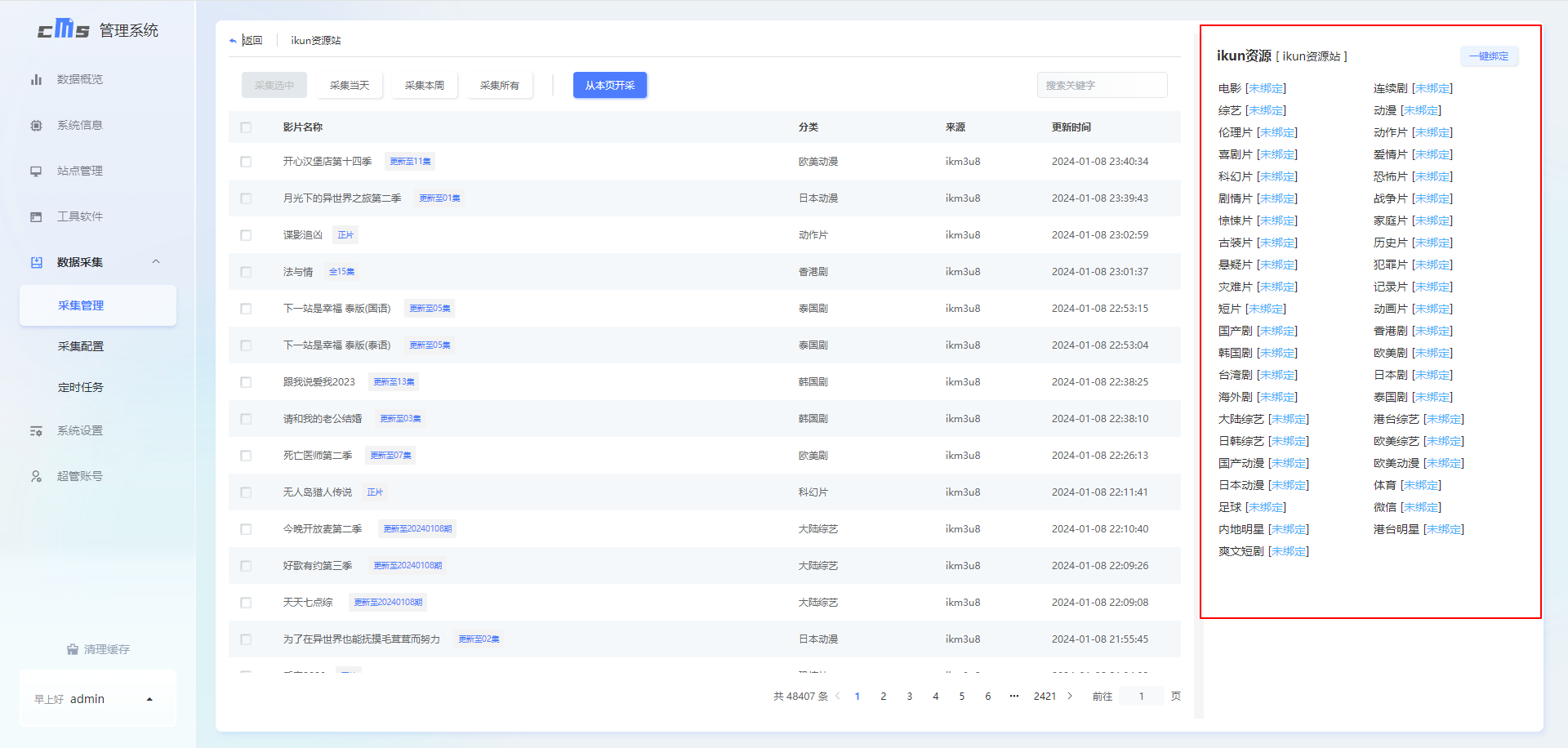
Task: Click the 站点管理 monitor icon
Action: (x=36, y=171)
